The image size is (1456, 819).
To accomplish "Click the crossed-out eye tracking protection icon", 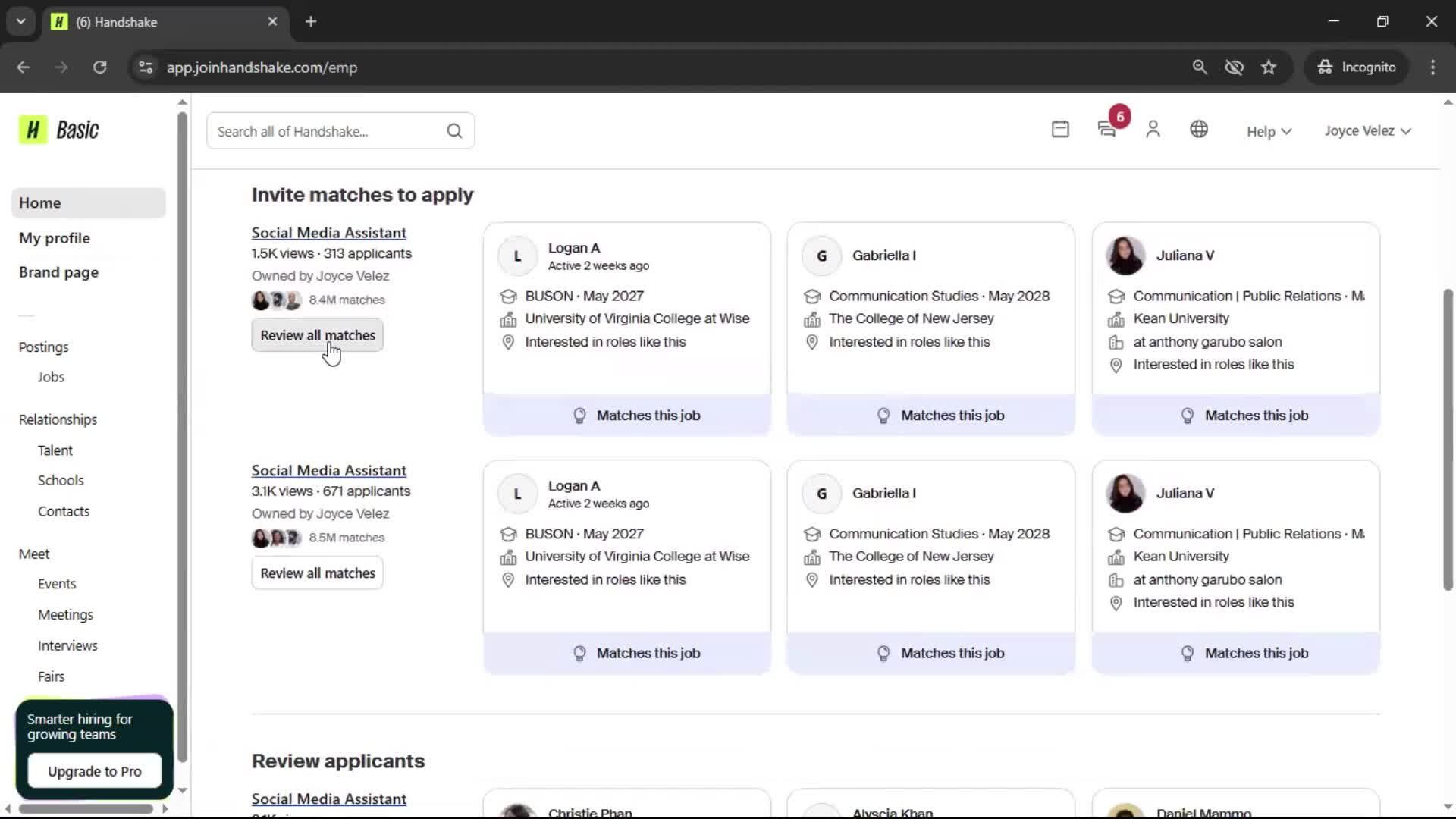I will 1234,67.
